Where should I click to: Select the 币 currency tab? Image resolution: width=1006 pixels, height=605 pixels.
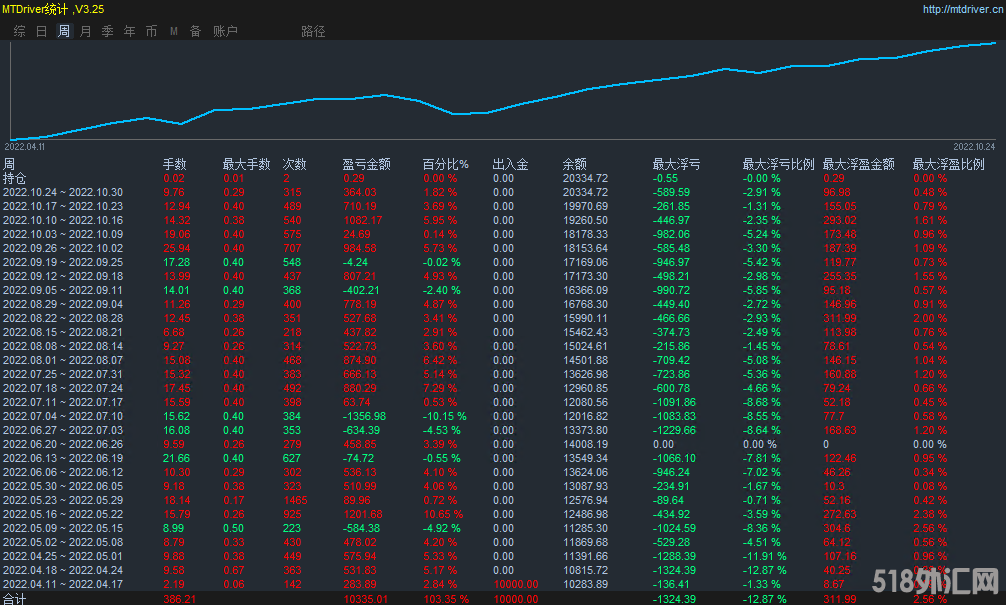point(152,31)
